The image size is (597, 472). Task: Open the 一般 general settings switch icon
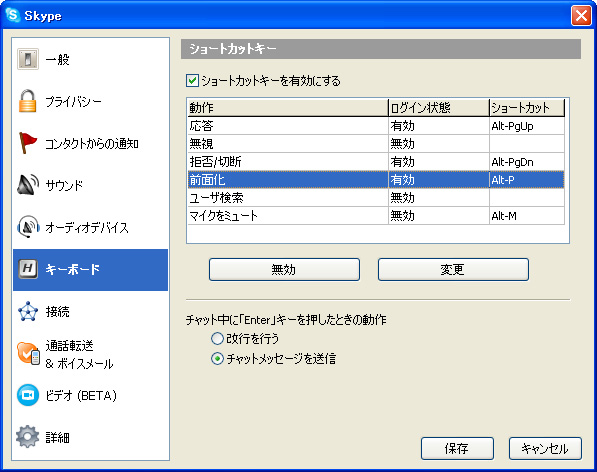click(28, 59)
